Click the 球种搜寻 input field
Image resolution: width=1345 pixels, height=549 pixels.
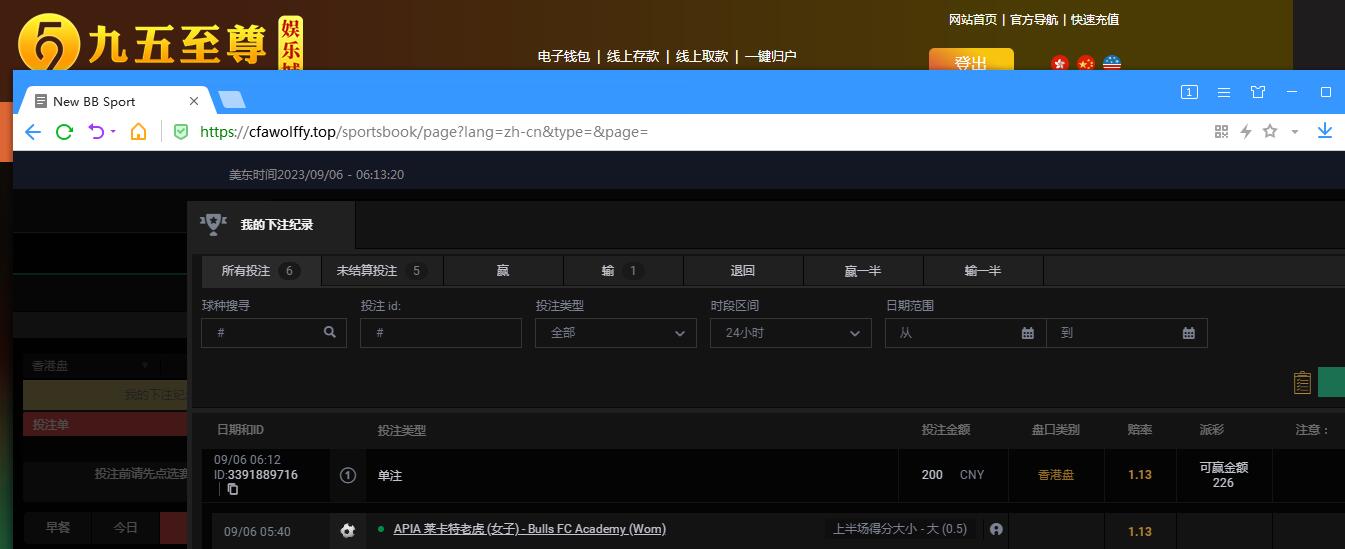click(x=274, y=333)
